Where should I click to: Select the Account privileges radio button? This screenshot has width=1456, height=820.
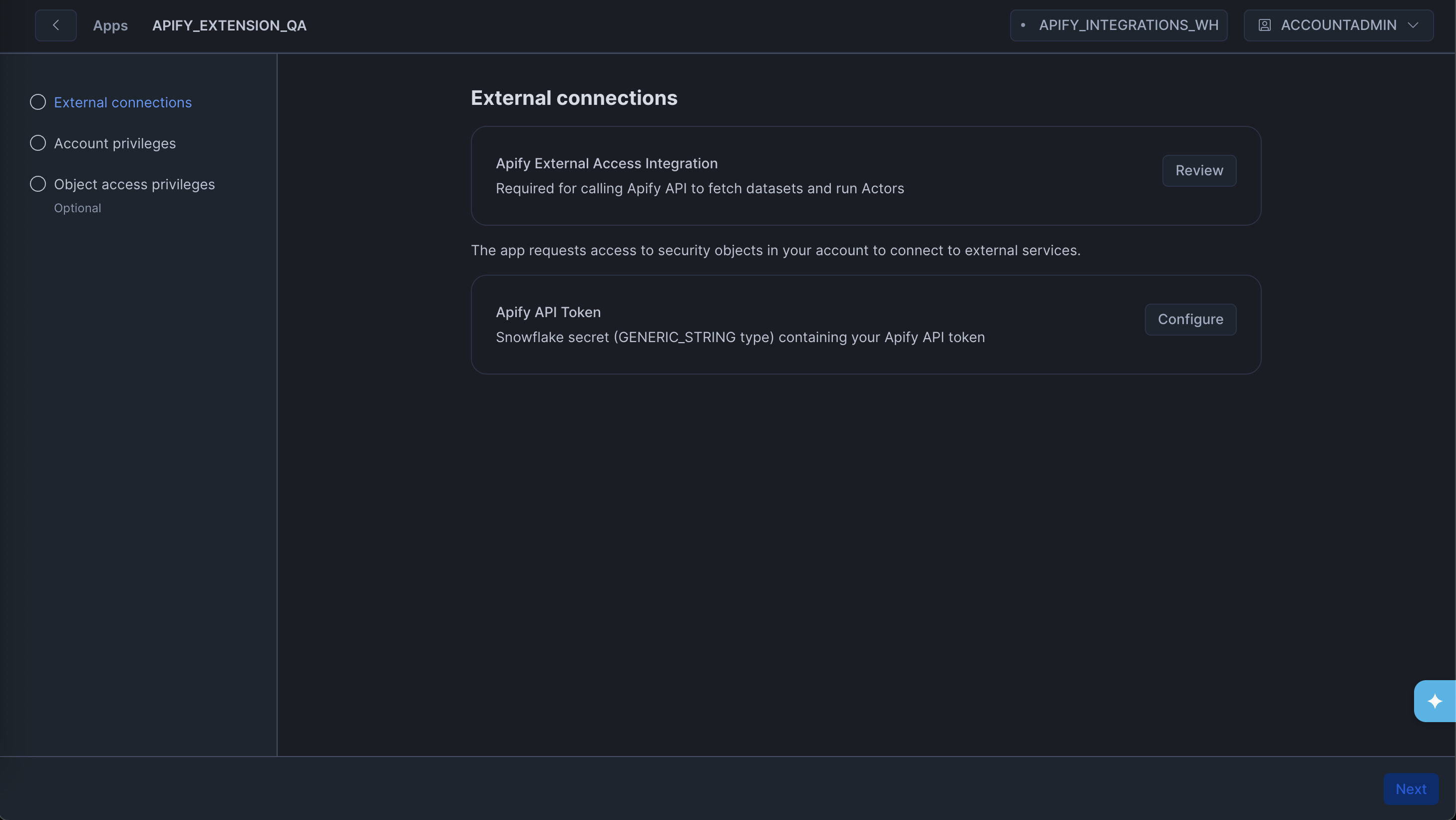[37, 142]
